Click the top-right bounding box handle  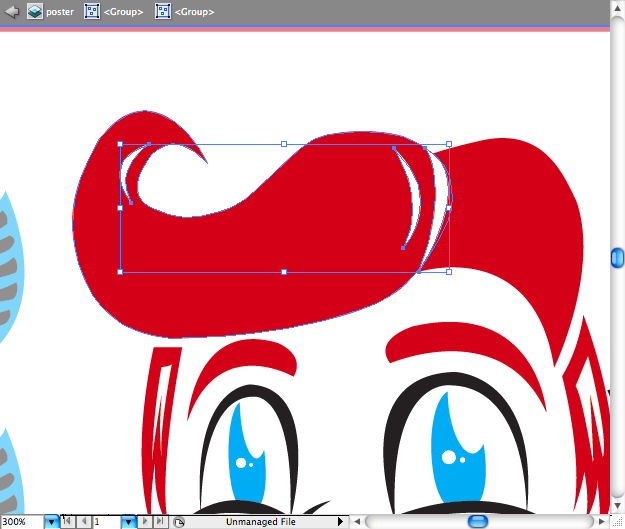(x=449, y=144)
